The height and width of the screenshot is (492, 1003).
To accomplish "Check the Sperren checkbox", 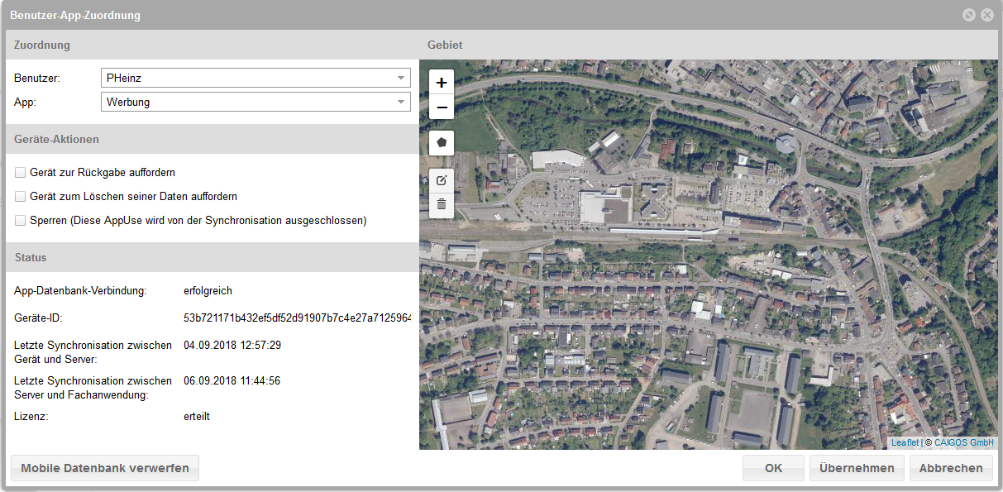I will 20,221.
